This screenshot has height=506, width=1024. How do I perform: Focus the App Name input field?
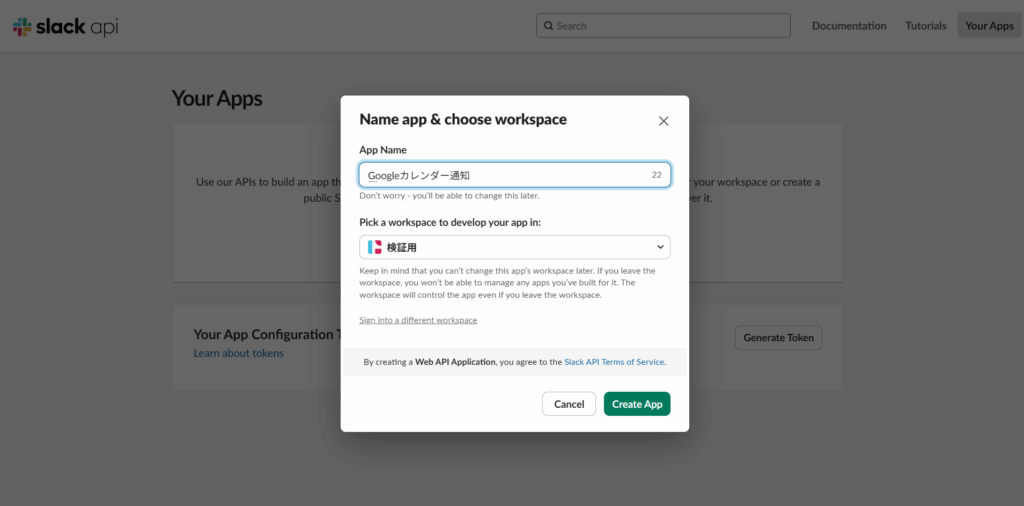tap(515, 175)
